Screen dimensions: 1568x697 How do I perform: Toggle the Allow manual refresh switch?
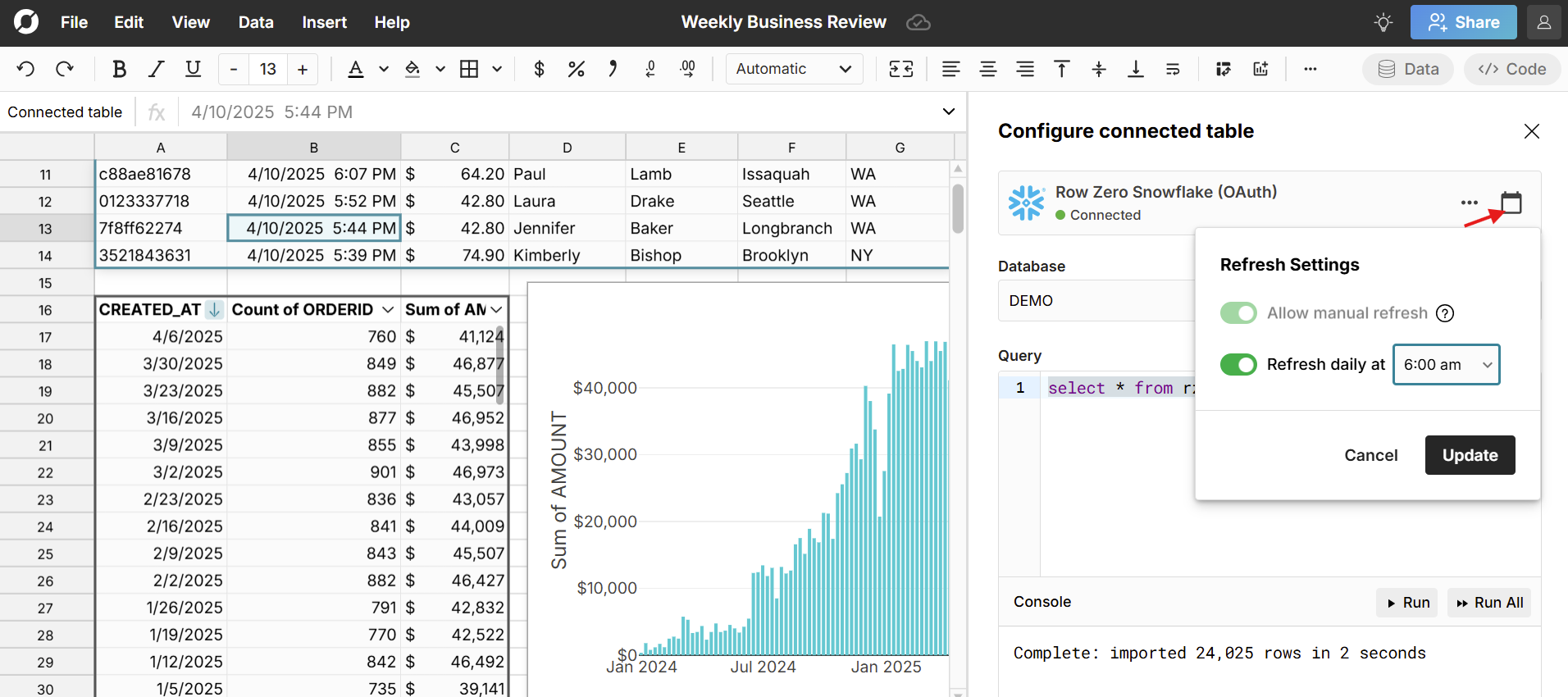click(x=1238, y=313)
